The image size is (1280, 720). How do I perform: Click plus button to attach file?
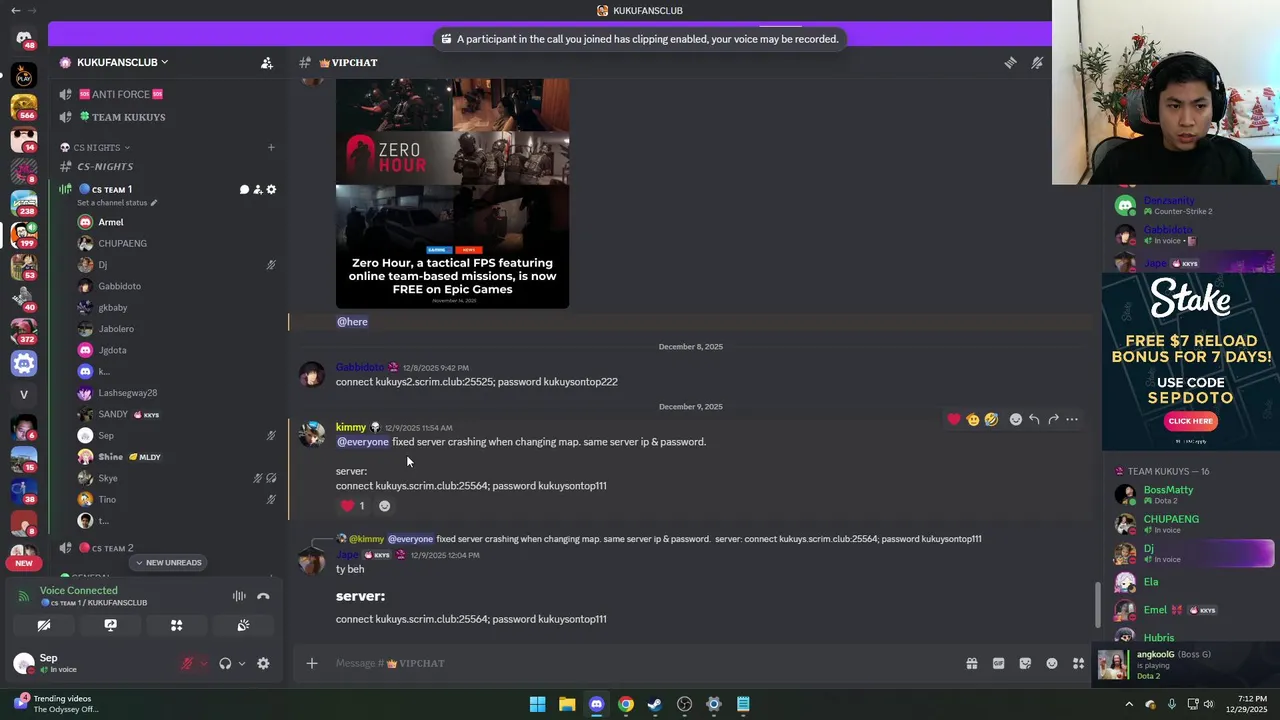[312, 663]
